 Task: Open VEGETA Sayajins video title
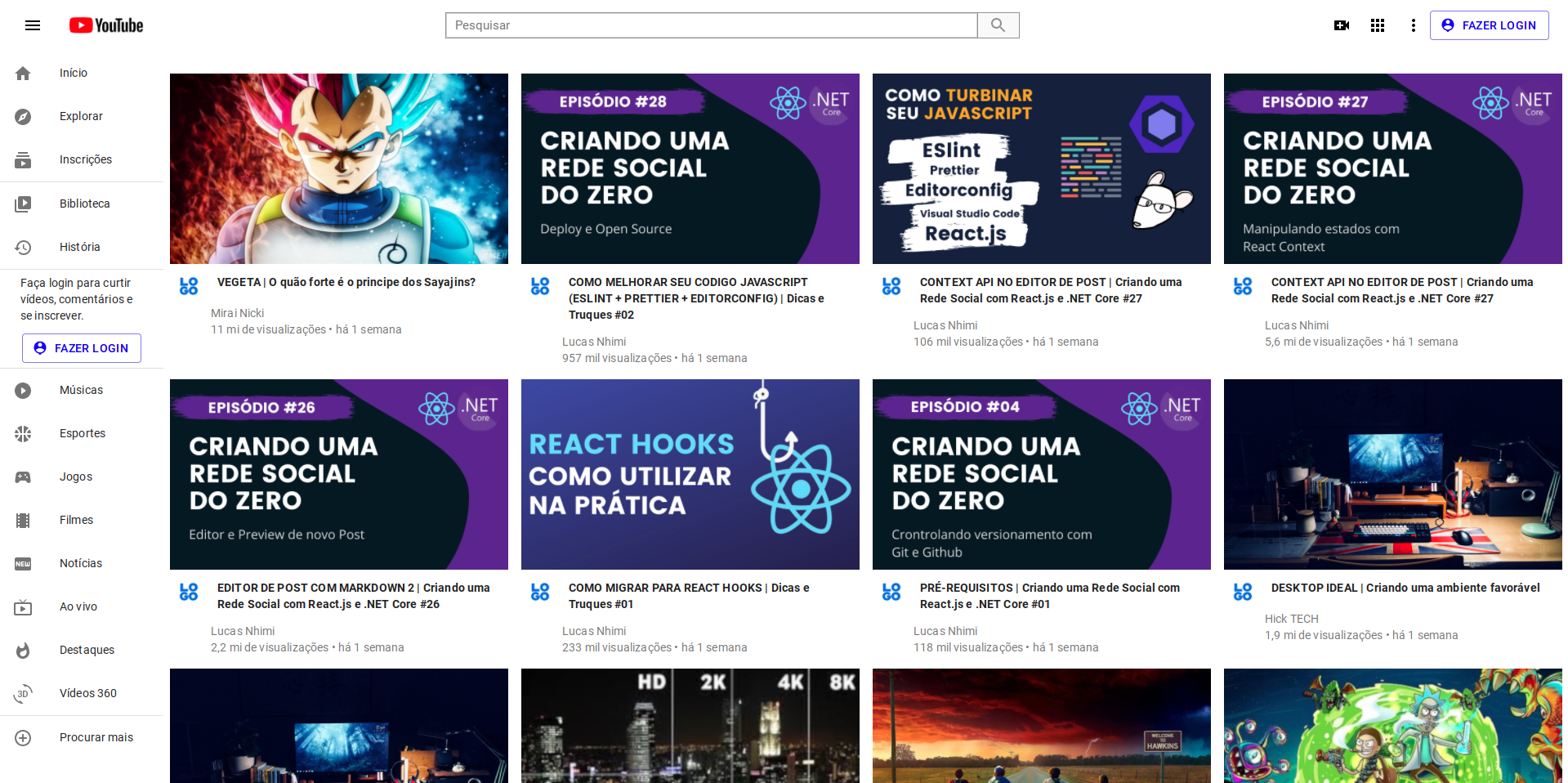[x=346, y=282]
